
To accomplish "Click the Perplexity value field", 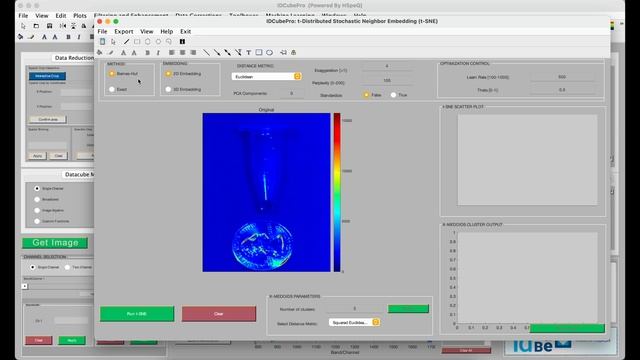I will (x=387, y=81).
